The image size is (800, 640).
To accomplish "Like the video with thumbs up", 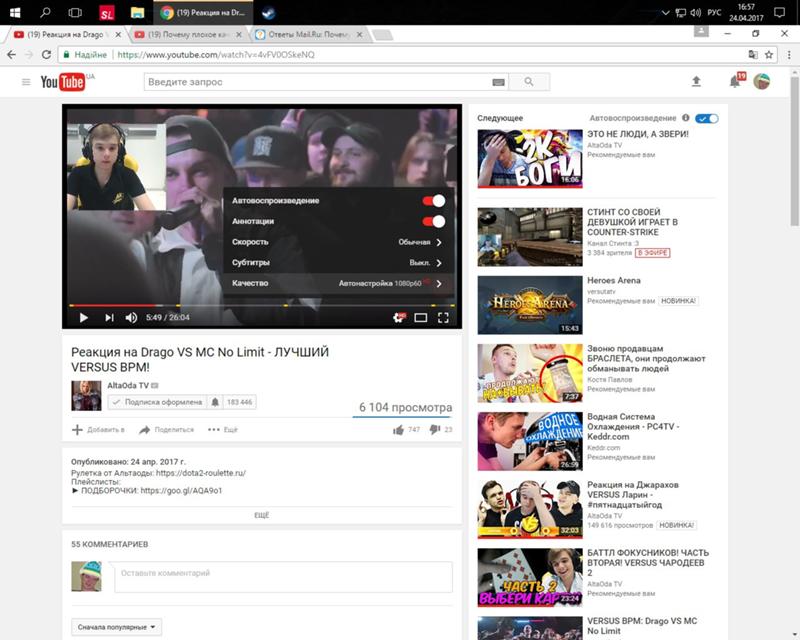I will tap(398, 430).
